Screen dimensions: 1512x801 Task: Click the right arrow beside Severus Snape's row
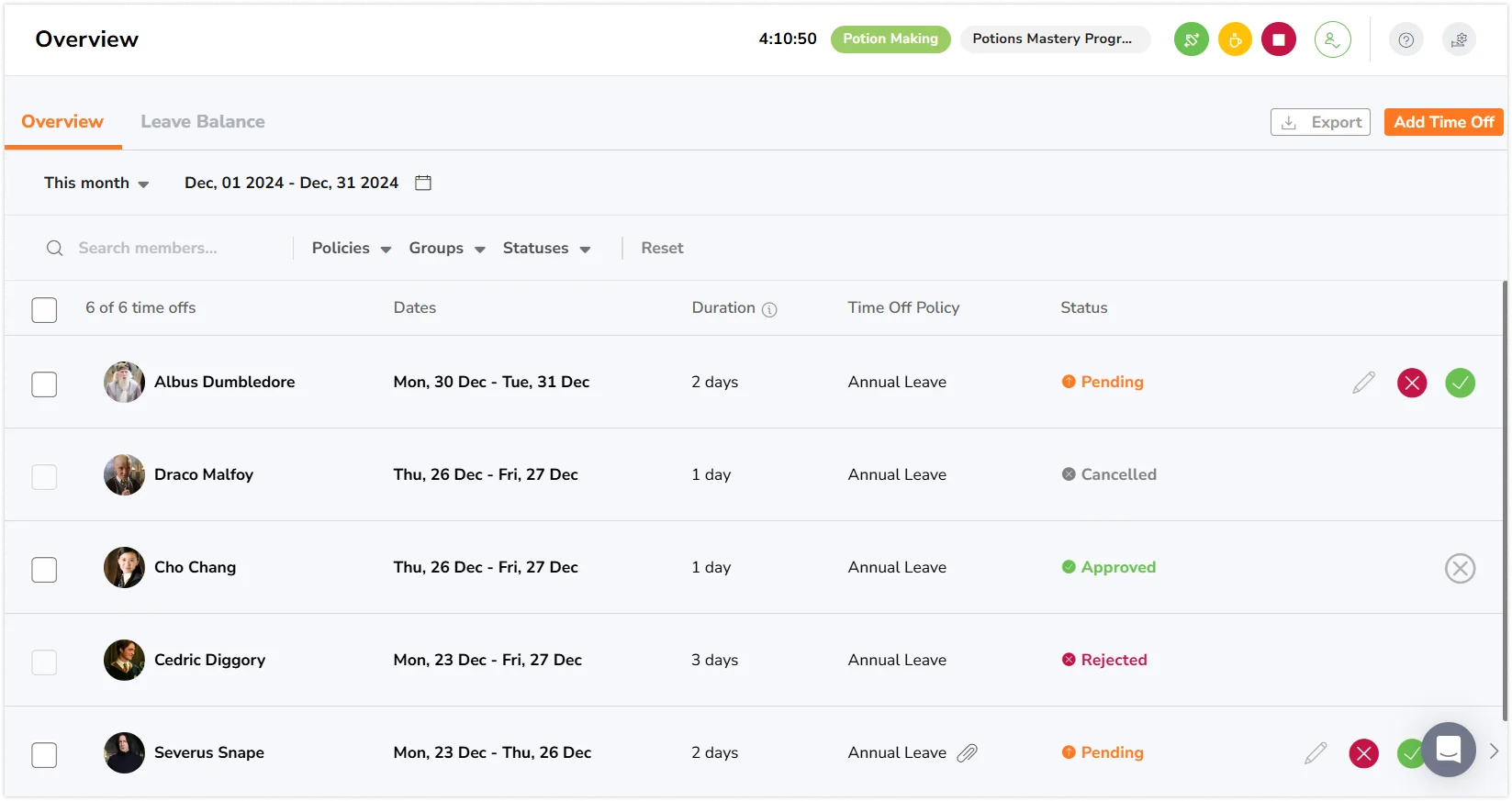point(1494,751)
